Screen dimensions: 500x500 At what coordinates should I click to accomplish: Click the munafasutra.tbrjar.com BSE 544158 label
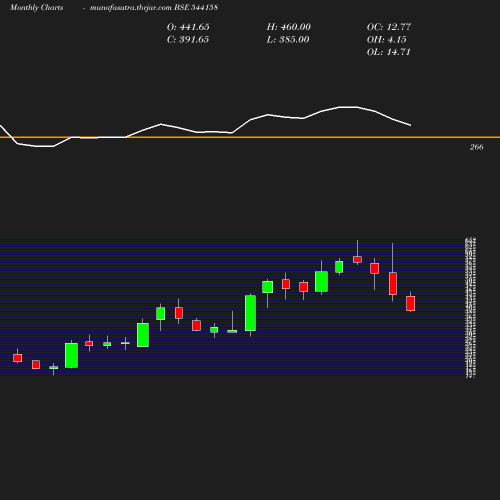154,7
